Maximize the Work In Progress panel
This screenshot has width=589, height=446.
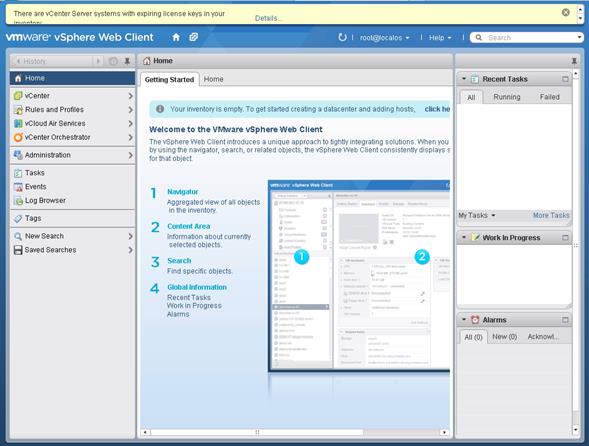click(x=565, y=238)
